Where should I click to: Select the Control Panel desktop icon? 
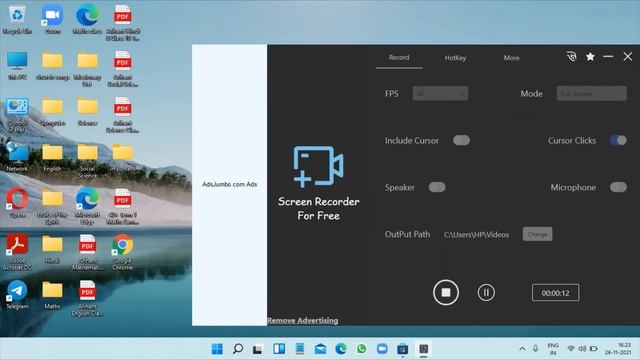tap(17, 115)
